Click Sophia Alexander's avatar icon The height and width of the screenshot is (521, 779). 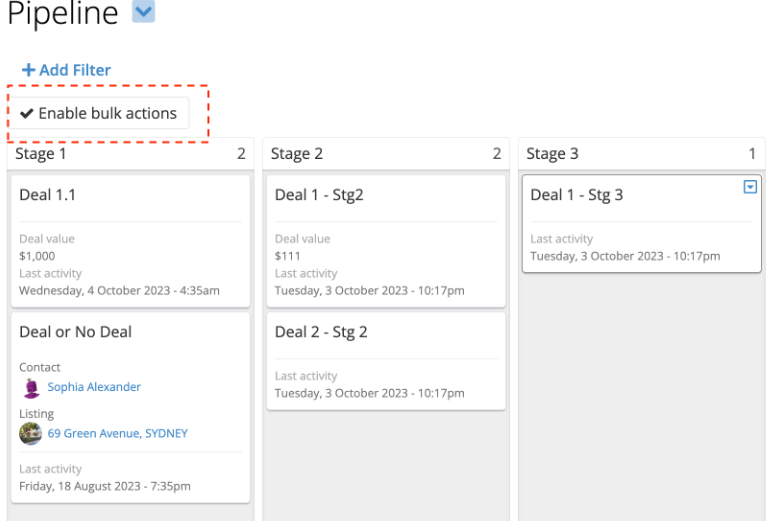(x=31, y=387)
